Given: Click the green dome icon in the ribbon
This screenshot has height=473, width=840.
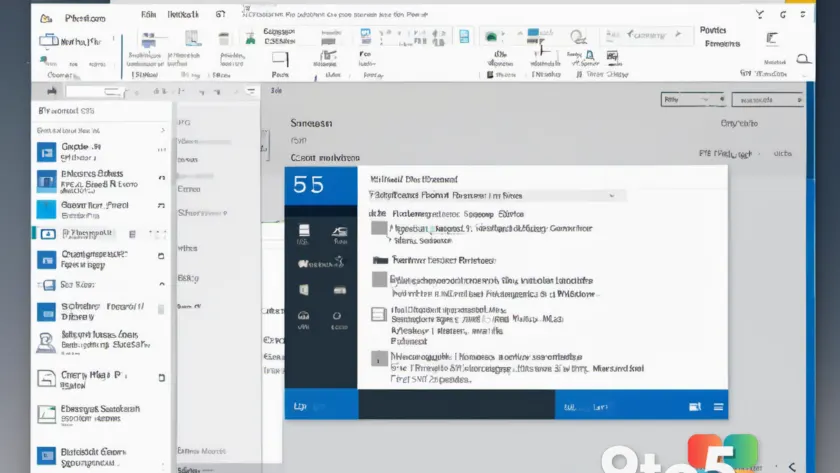Looking at the screenshot, I should (491, 36).
